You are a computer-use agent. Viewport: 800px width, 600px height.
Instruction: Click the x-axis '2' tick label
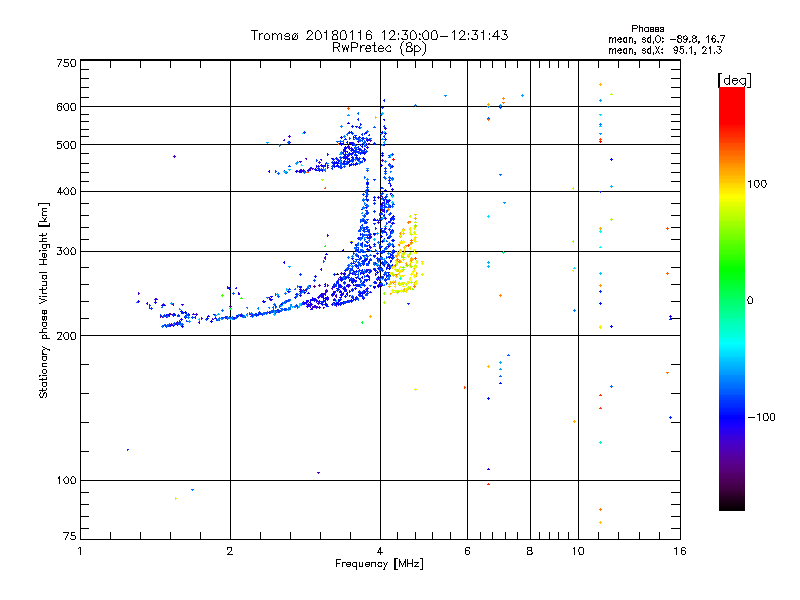pyautogui.click(x=230, y=551)
